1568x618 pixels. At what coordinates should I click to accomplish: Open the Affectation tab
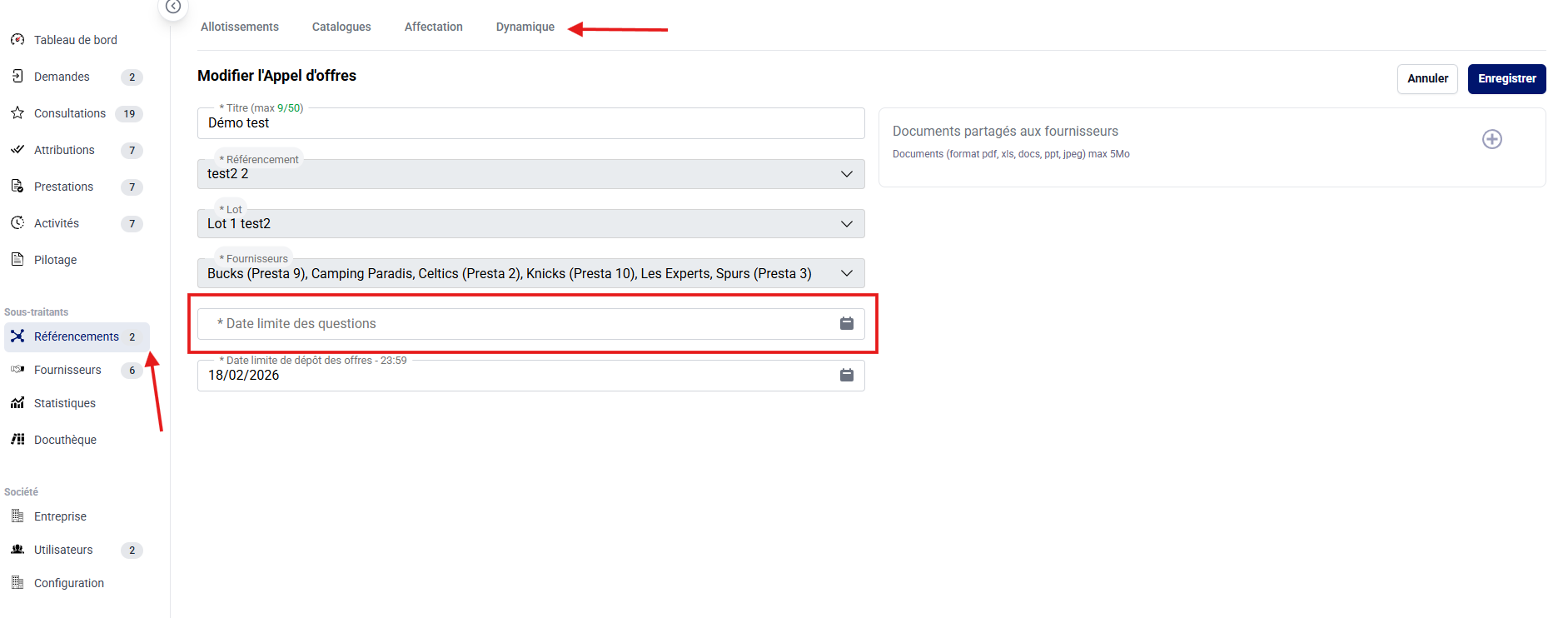pos(433,27)
